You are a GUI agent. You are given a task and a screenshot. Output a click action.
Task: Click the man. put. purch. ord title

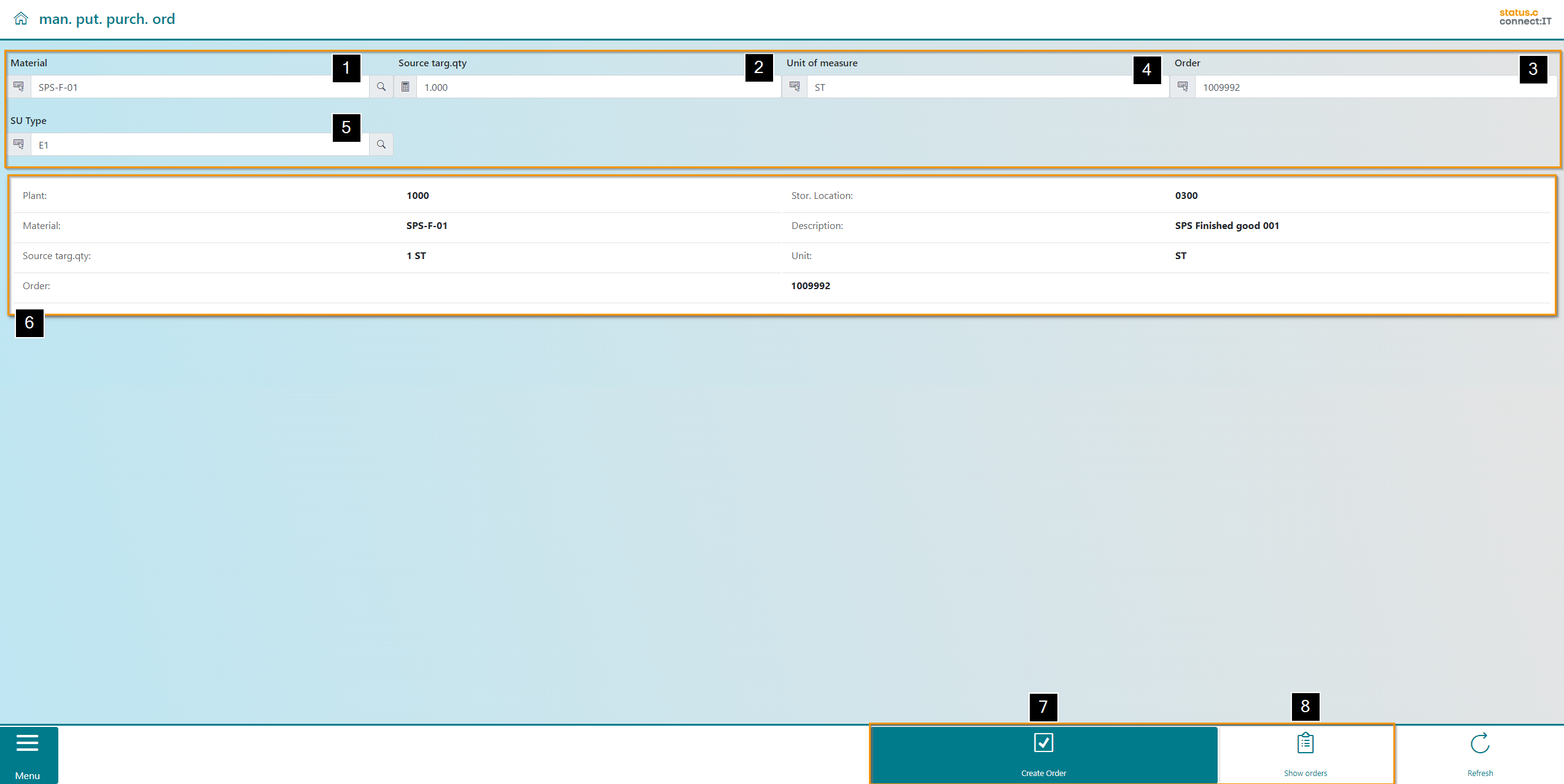pos(107,19)
